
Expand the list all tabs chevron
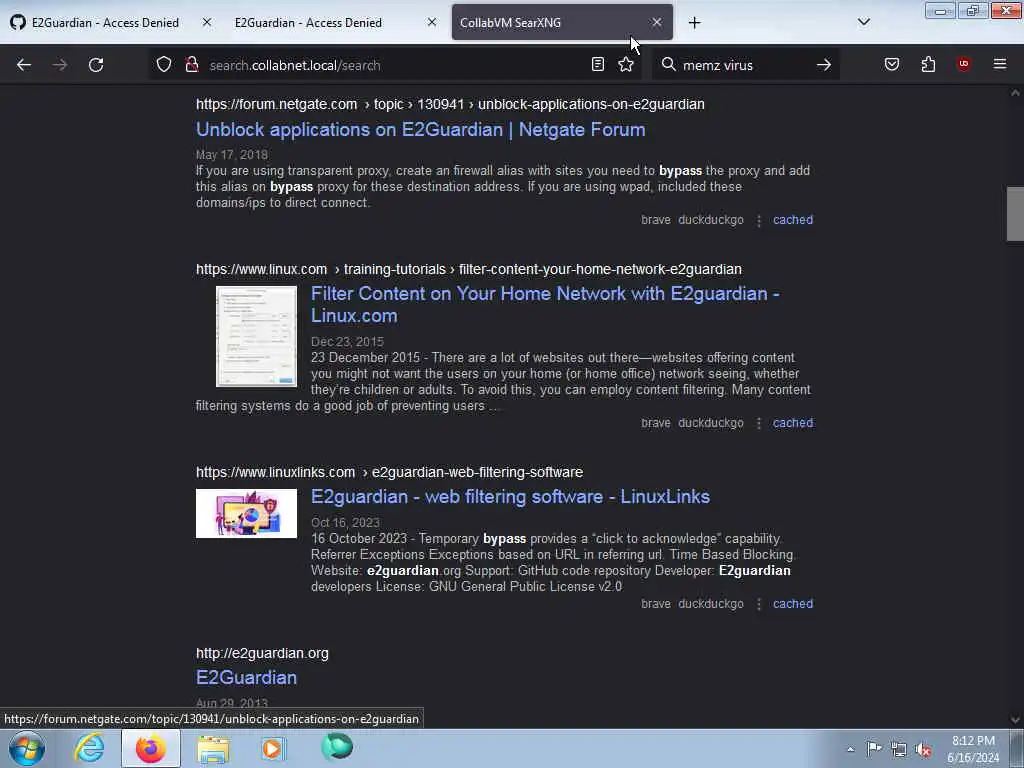863,22
